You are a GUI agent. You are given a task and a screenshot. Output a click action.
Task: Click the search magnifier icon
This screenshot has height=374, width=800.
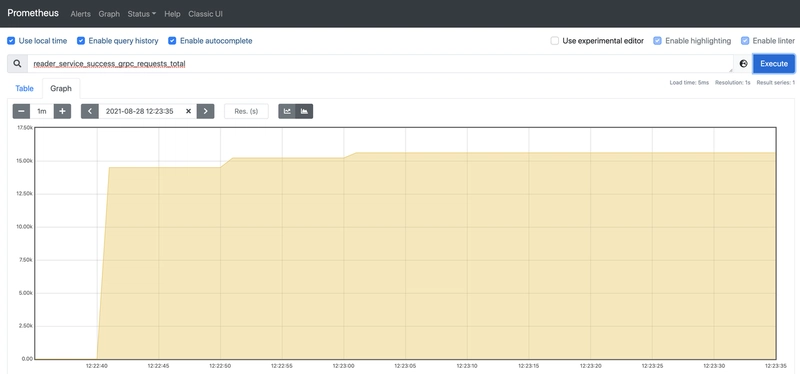[17, 64]
